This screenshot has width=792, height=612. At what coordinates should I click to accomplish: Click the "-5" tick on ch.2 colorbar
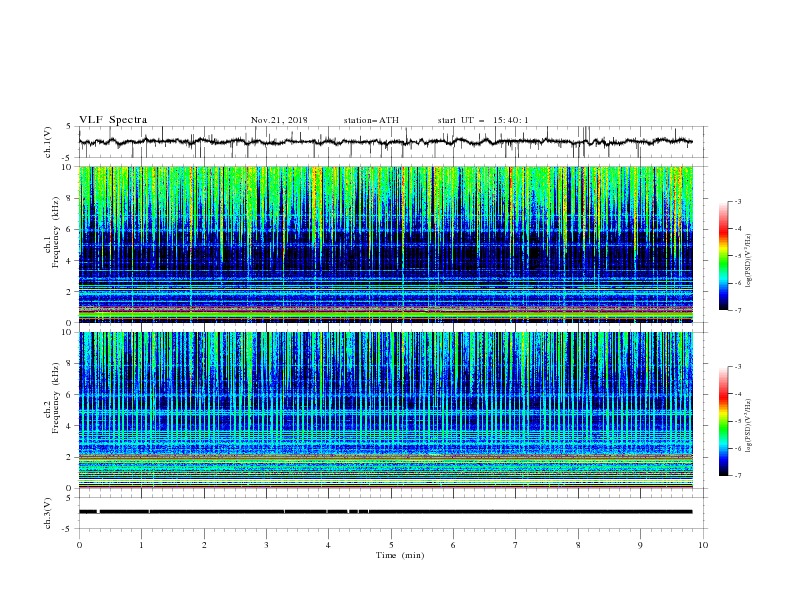pyautogui.click(x=737, y=421)
